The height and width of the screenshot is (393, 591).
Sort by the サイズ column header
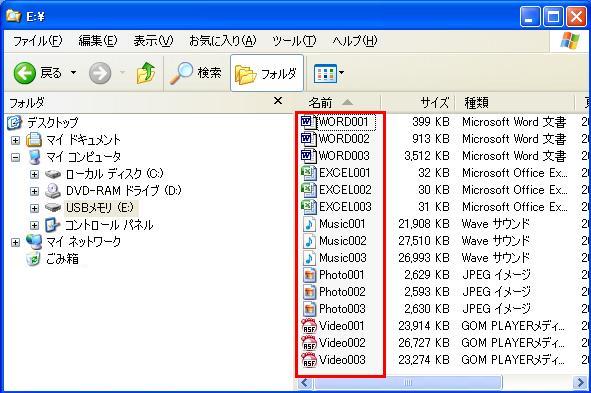418,102
